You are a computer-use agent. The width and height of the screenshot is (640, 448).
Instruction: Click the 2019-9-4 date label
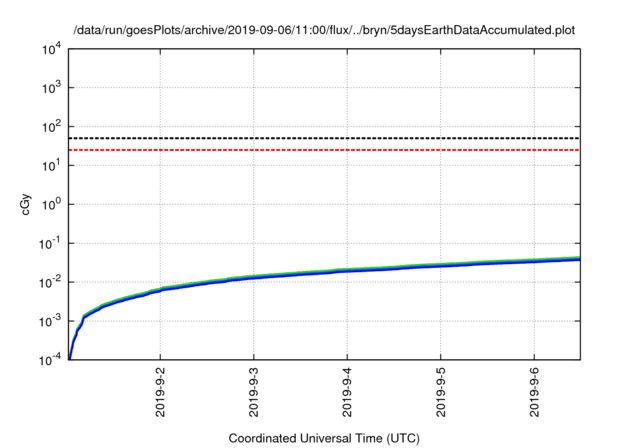coord(347,392)
